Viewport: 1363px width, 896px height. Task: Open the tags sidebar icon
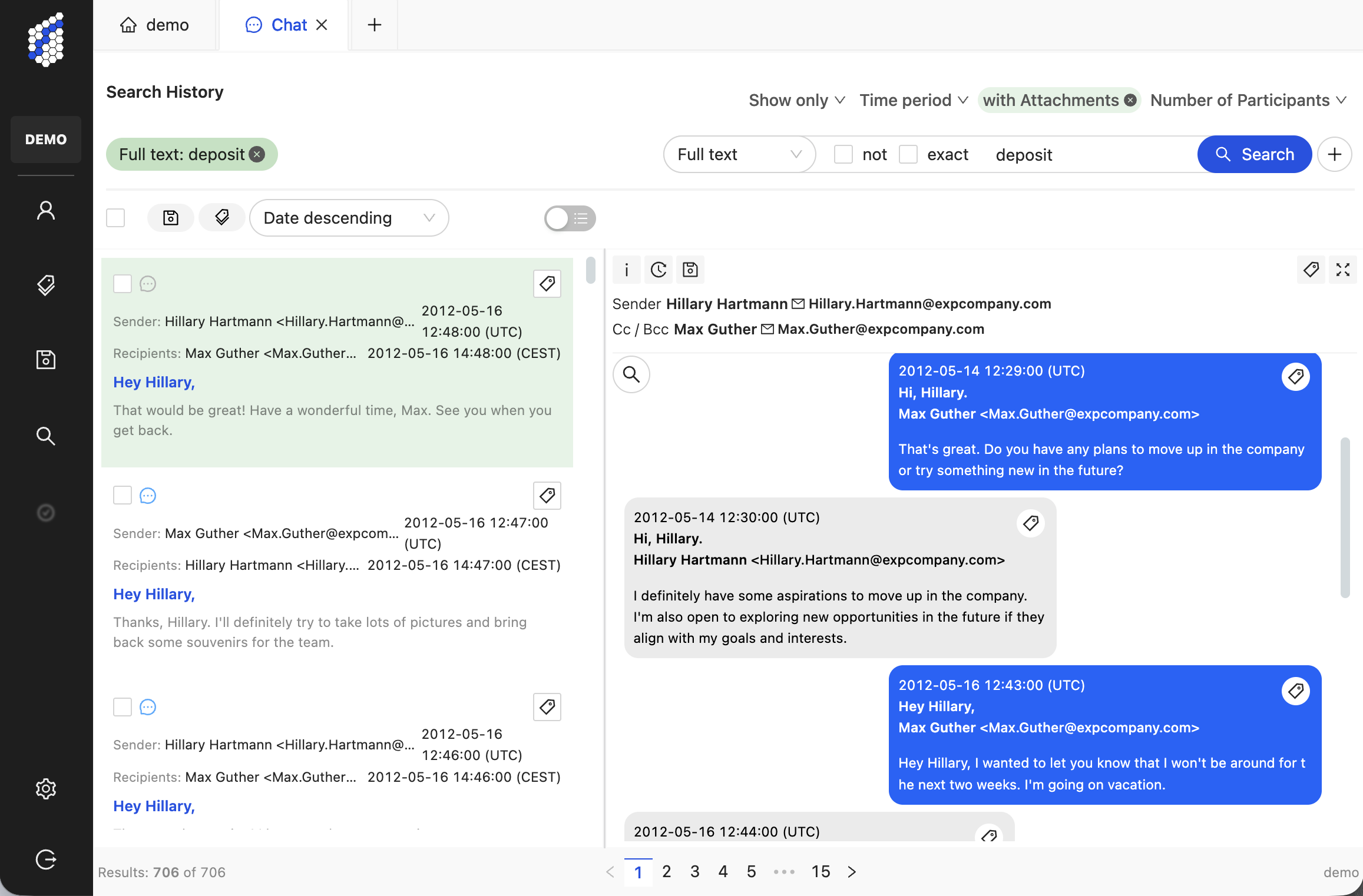pyautogui.click(x=46, y=286)
